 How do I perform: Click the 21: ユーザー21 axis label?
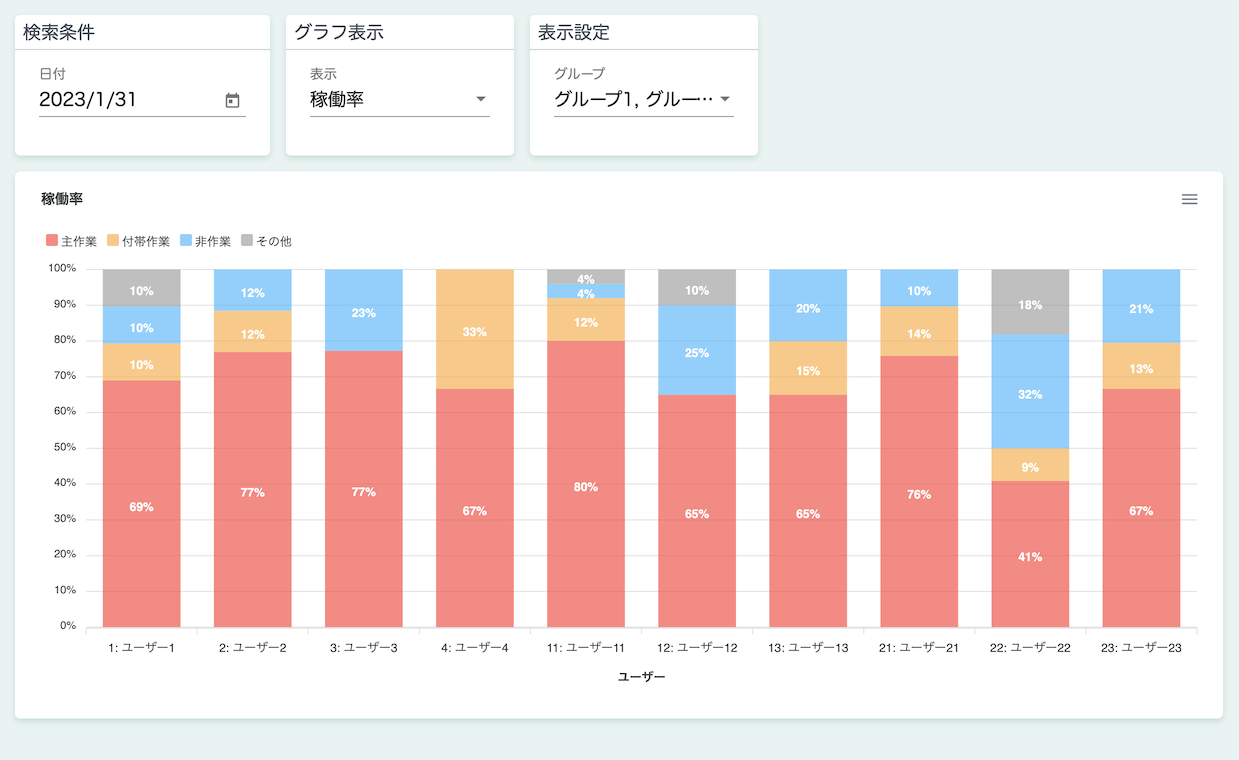point(918,648)
